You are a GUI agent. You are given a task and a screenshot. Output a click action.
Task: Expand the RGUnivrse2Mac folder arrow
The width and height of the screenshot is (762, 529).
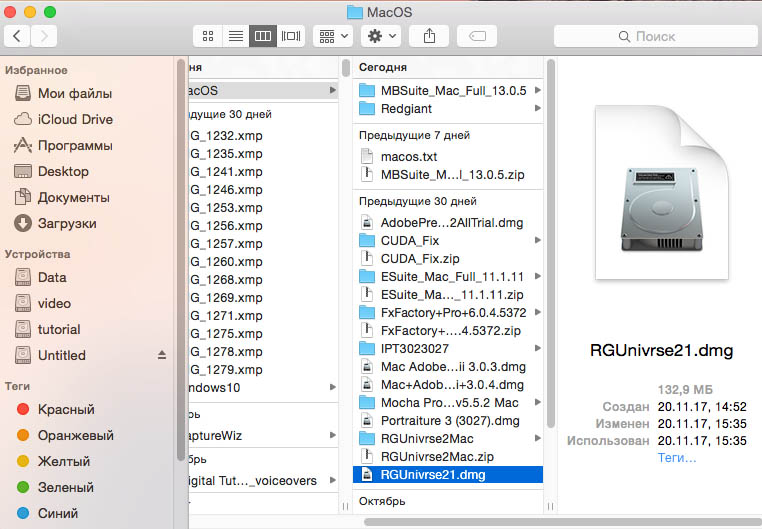point(537,438)
